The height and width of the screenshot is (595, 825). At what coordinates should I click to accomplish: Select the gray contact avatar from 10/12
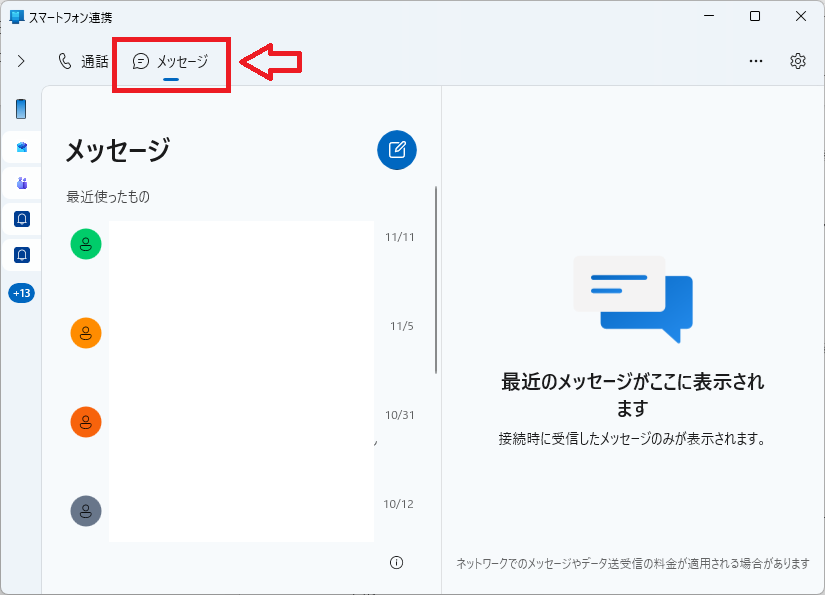(x=85, y=510)
